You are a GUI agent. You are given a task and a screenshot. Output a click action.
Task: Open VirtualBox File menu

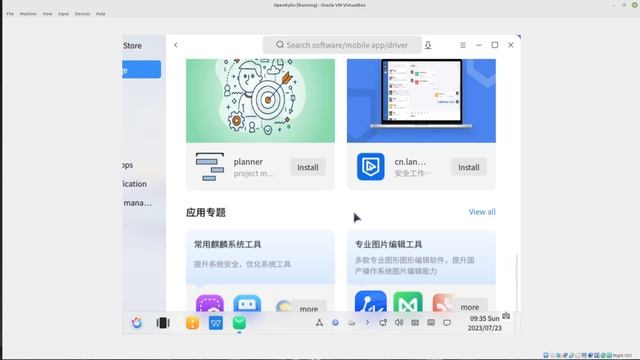click(x=10, y=14)
